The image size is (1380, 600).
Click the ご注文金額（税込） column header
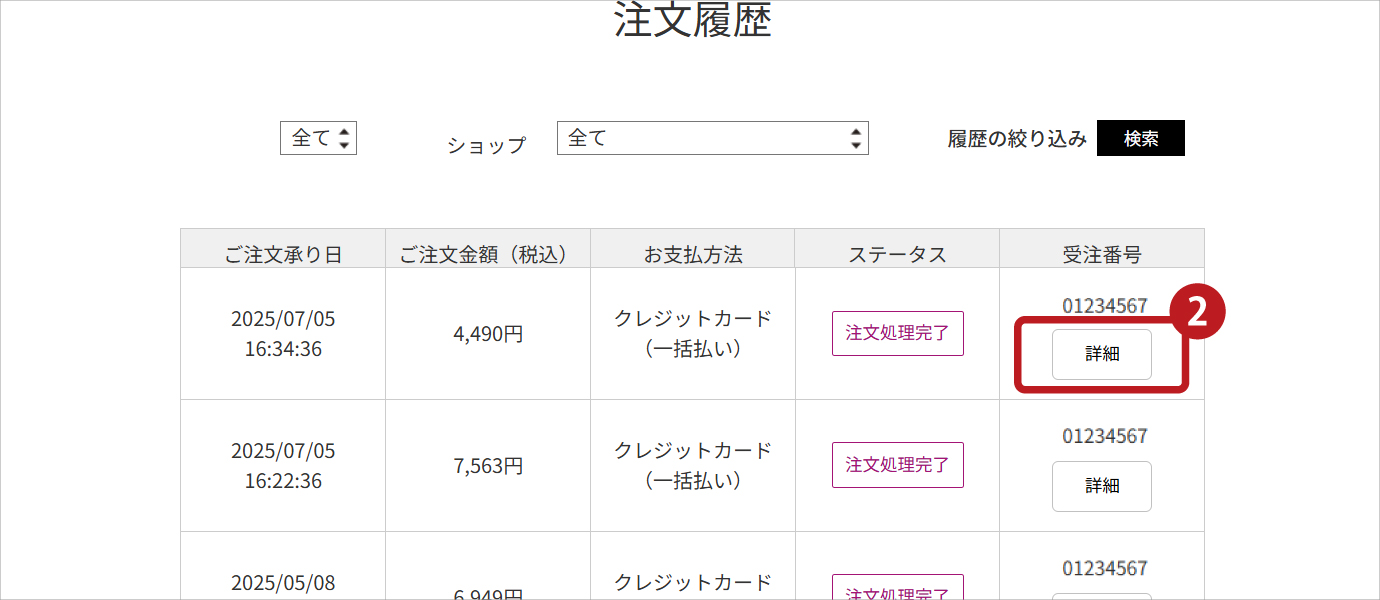point(488,254)
